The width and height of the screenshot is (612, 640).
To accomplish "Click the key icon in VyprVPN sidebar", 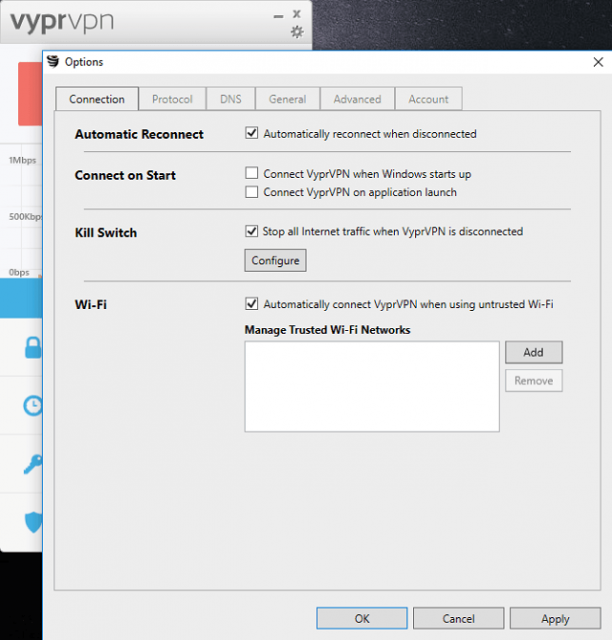I will tap(33, 463).
